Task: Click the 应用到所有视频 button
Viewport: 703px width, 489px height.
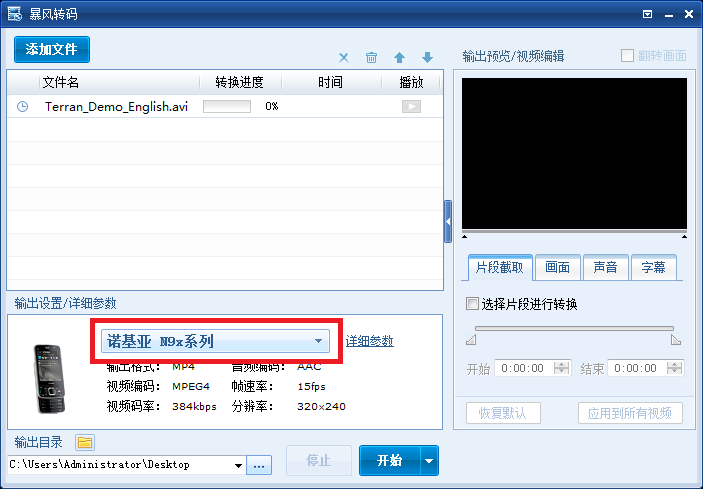Action: [630, 413]
